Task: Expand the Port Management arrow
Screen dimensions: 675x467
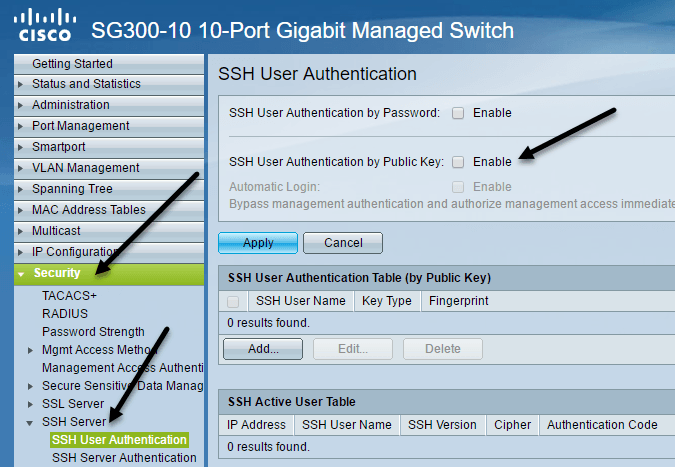Action: coord(20,127)
